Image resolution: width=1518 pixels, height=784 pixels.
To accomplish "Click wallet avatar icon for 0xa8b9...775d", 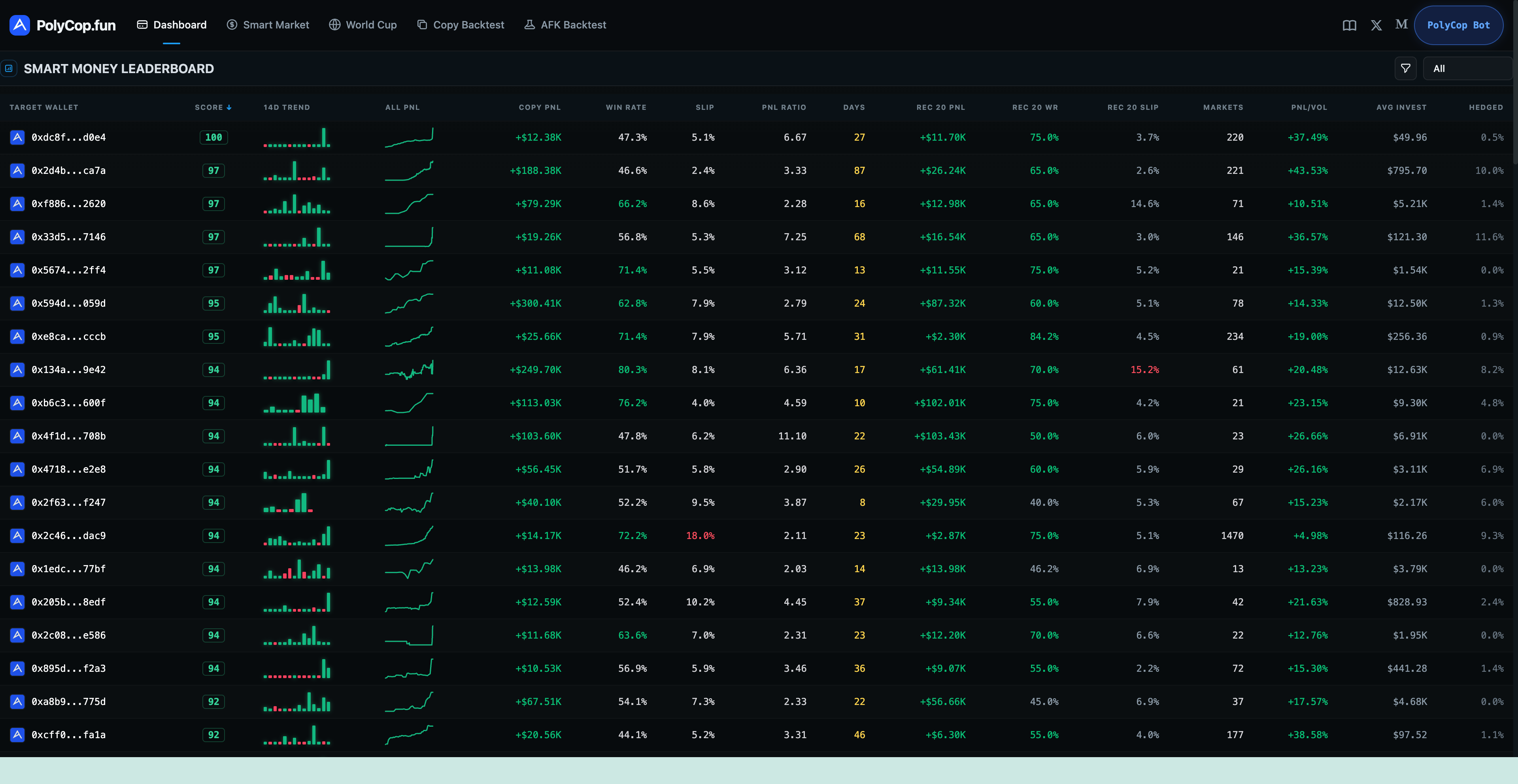I will coord(18,701).
